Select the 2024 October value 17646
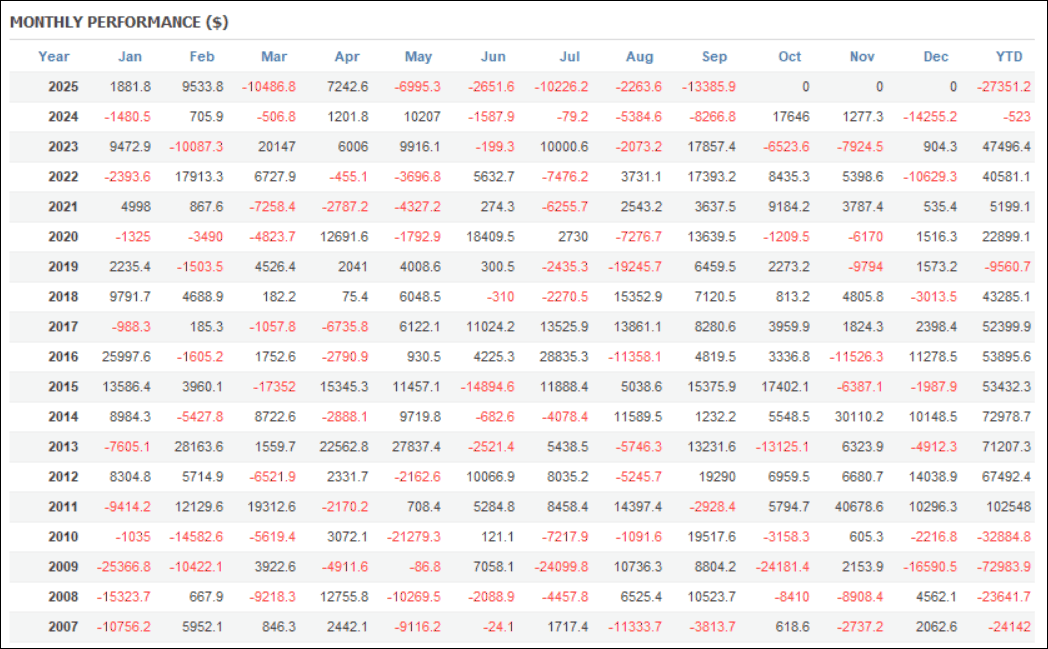Screen dimensions: 1048x649 tap(791, 117)
